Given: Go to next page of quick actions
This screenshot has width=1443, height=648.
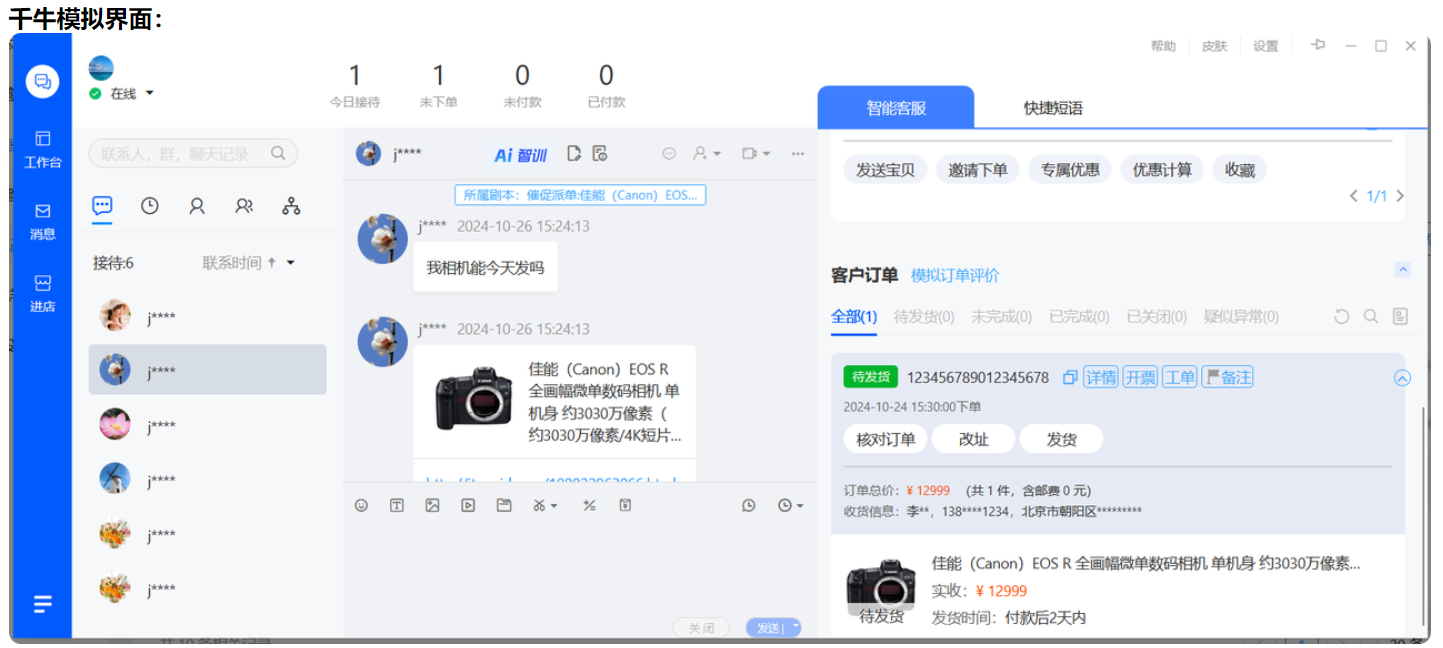Looking at the screenshot, I should coord(1400,196).
